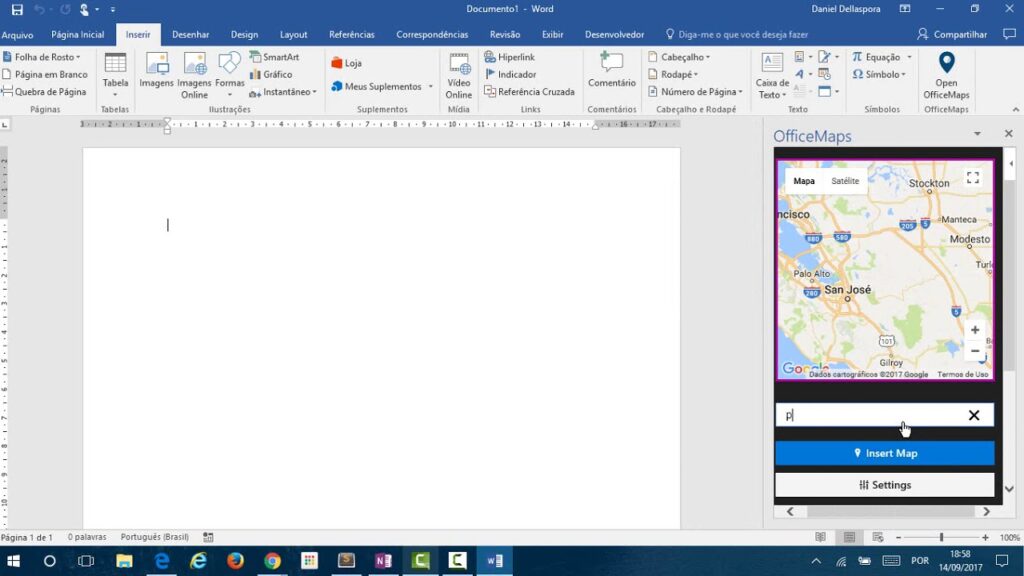Insert a Referência Cruzada
Image resolution: width=1024 pixels, height=576 pixels.
(530, 92)
